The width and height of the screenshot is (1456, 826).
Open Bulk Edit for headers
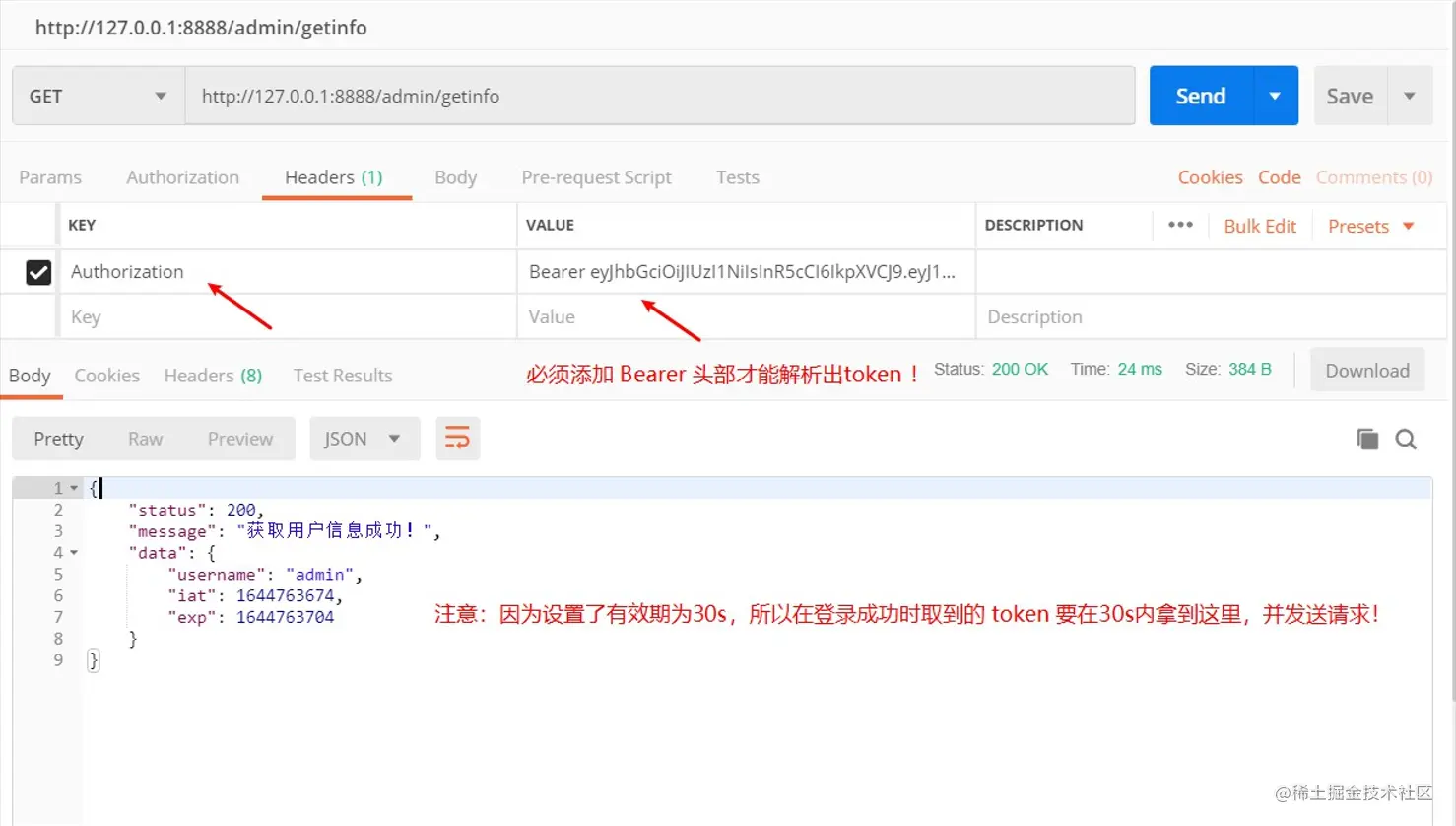1260,226
